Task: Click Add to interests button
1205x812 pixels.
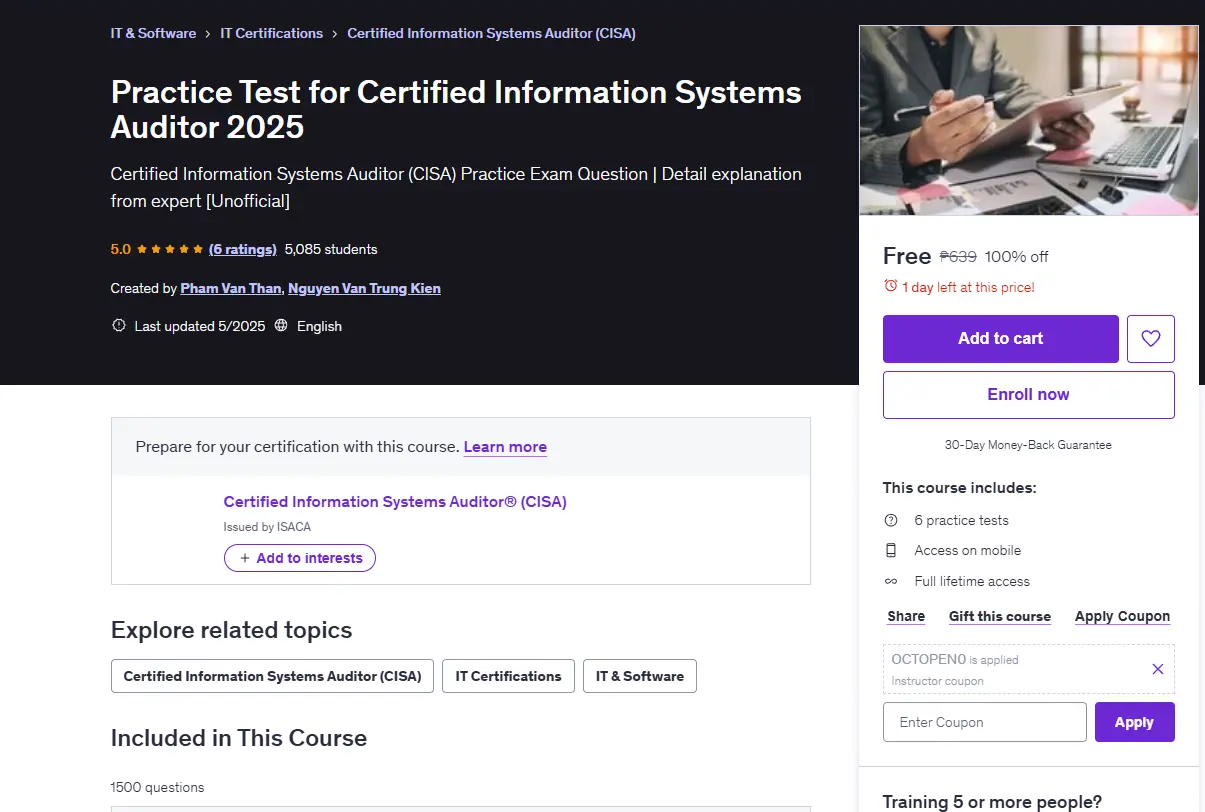Action: pyautogui.click(x=300, y=558)
